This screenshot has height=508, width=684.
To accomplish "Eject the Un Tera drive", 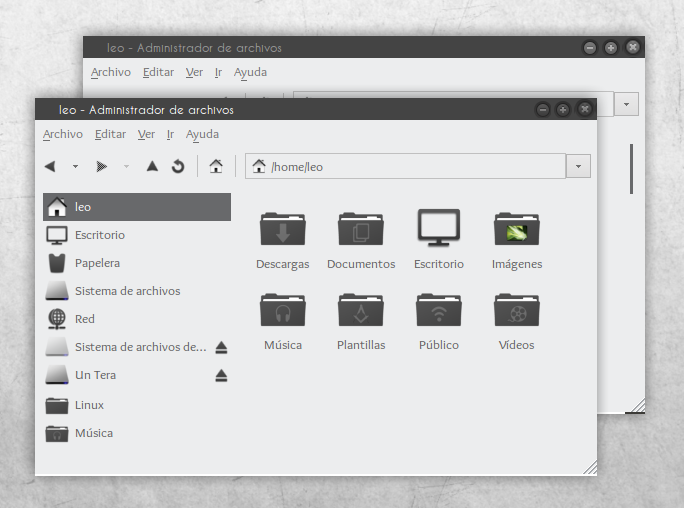I will [x=221, y=375].
